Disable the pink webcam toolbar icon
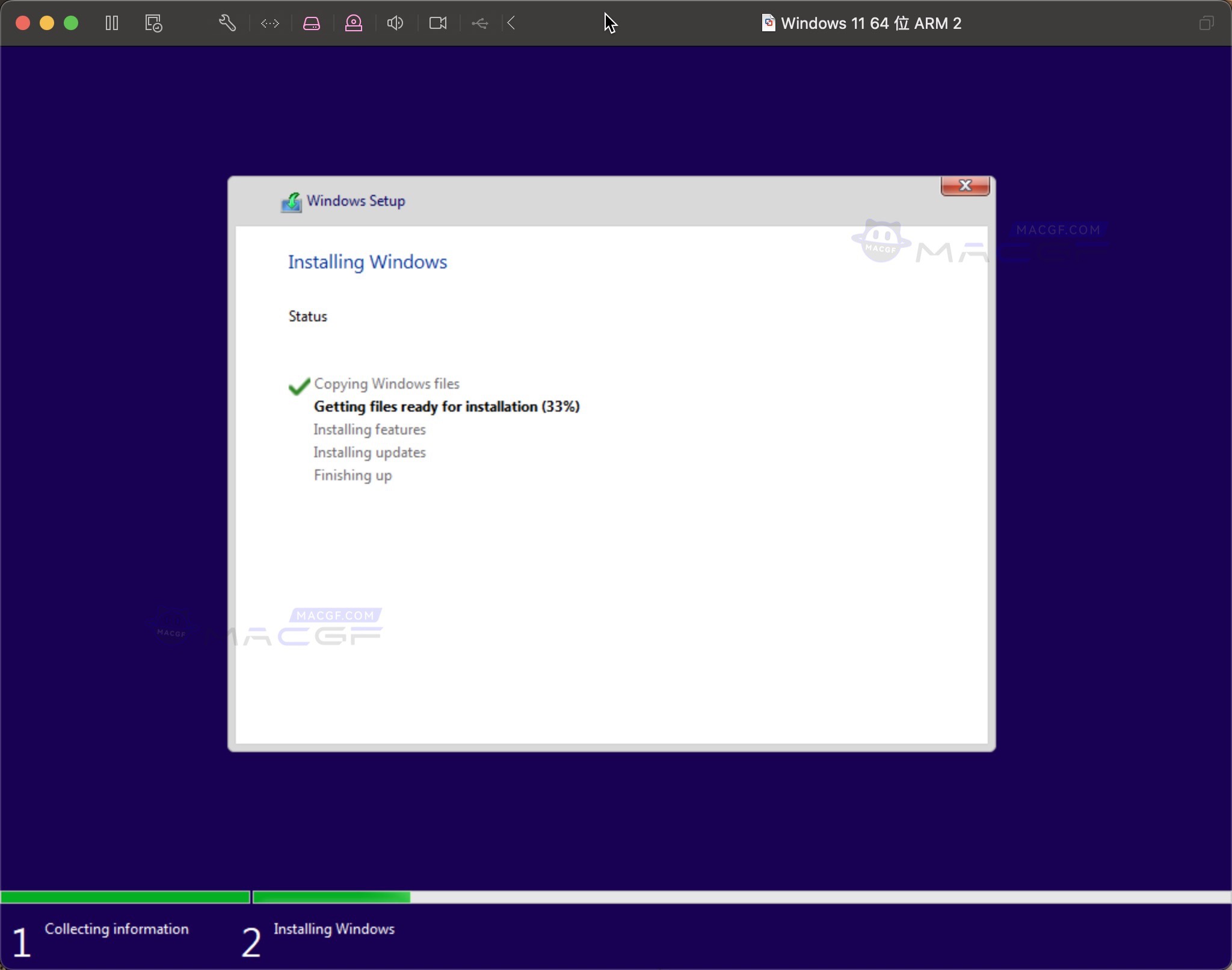 coord(354,23)
